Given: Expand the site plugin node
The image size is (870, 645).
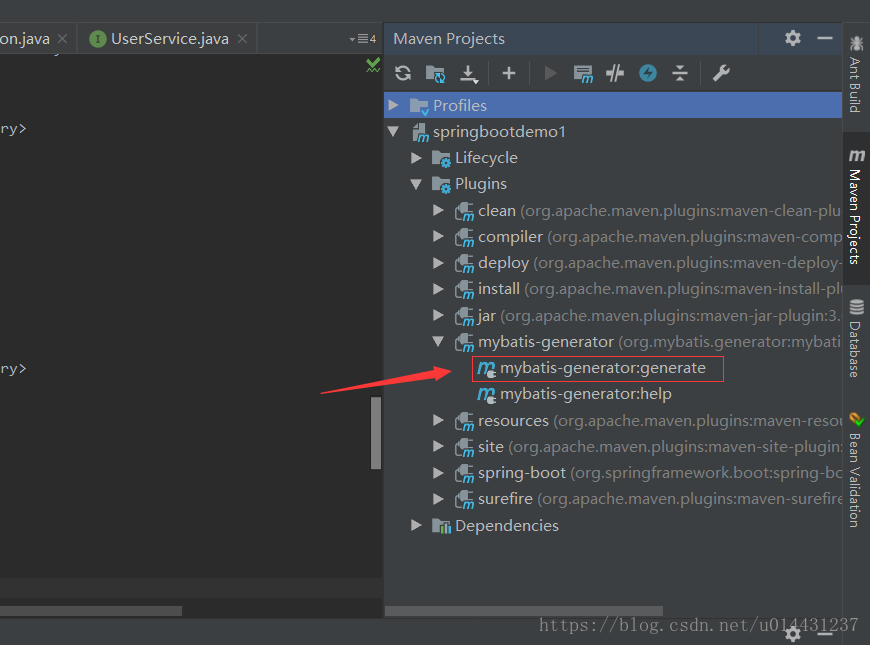Looking at the screenshot, I should [x=438, y=446].
